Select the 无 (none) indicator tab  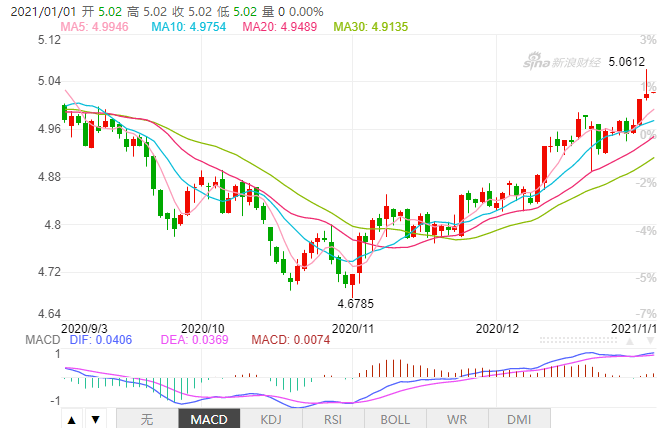(x=147, y=419)
